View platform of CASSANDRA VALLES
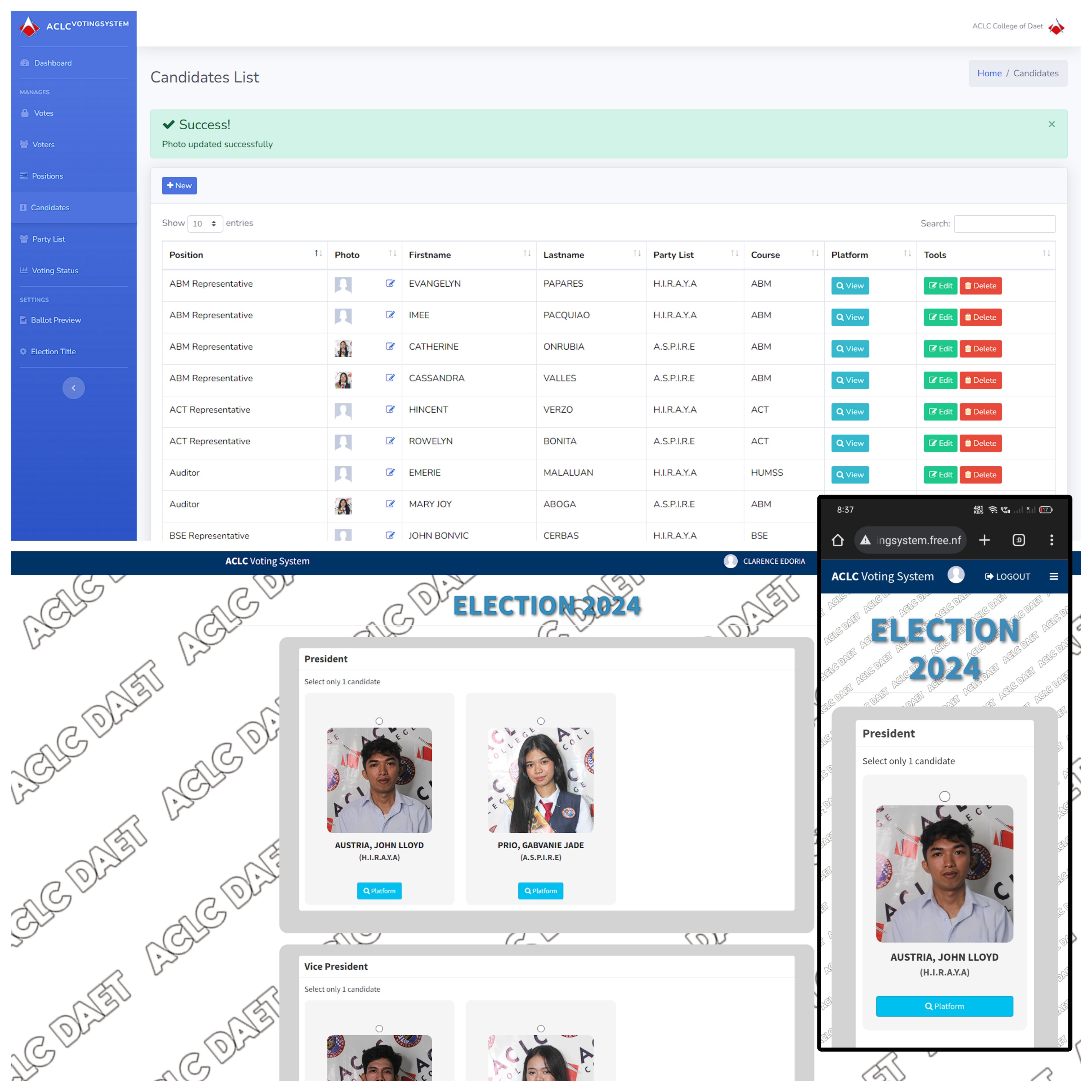 (x=850, y=380)
